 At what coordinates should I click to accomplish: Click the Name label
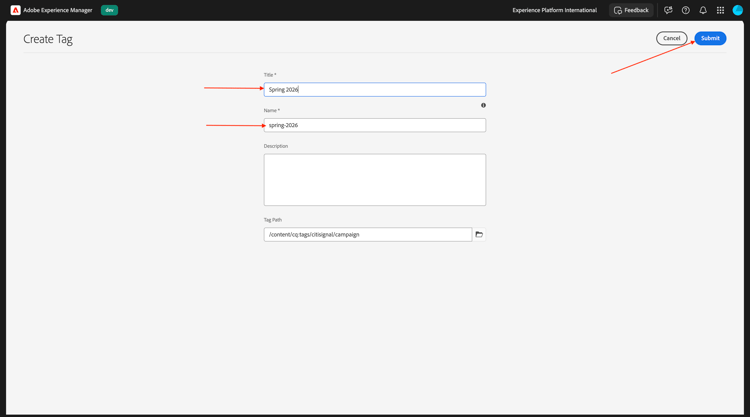pos(272,110)
